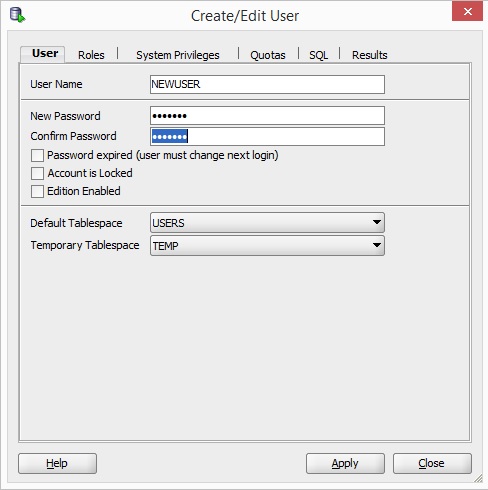Switch to the Roles tab

[91, 55]
